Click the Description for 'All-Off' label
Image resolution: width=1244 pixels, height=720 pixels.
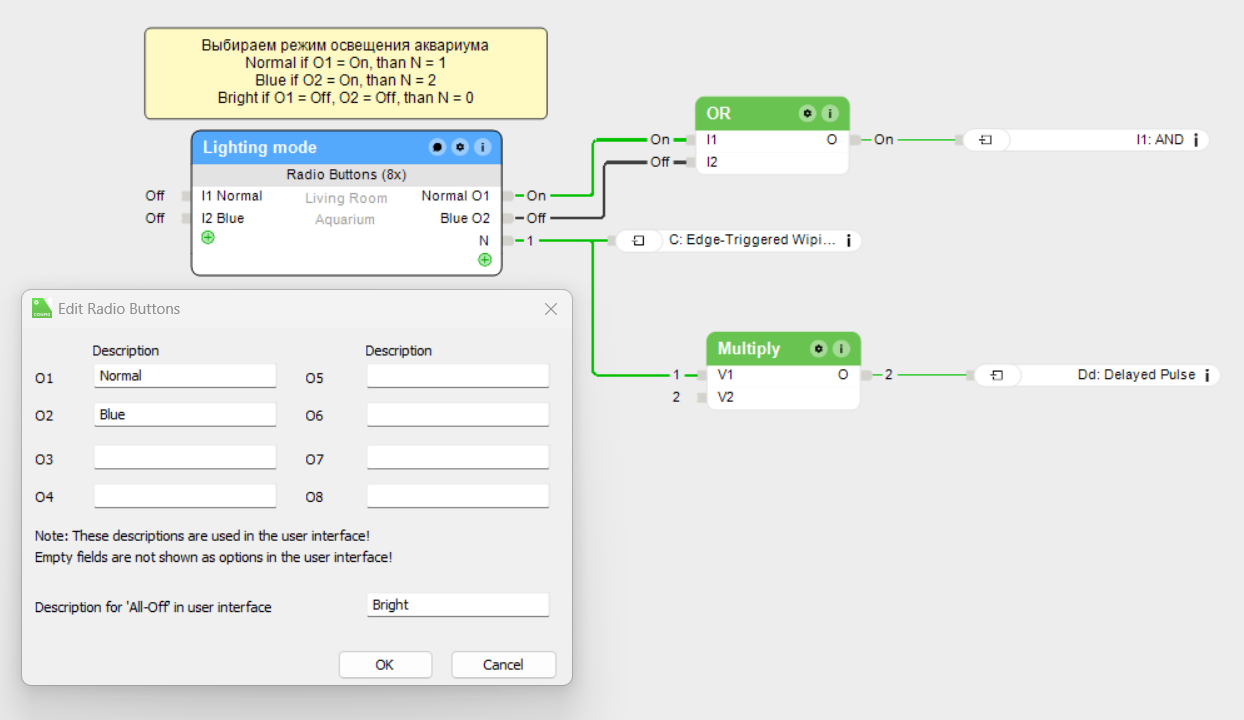coord(153,607)
